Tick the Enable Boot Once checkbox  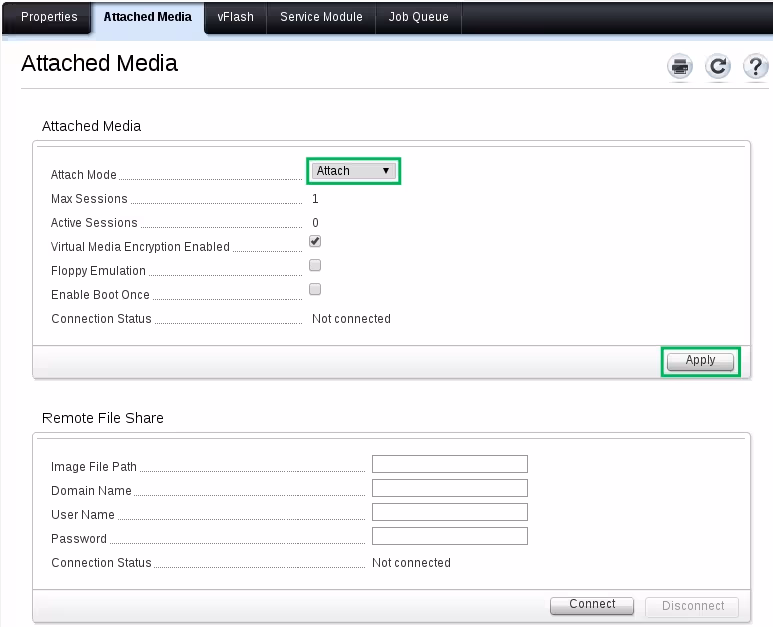click(x=315, y=289)
